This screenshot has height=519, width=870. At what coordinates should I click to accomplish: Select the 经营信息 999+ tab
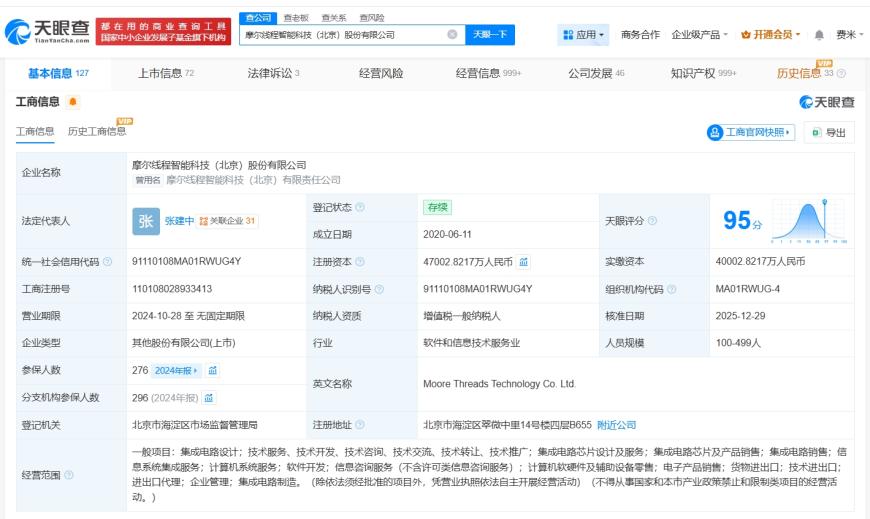(x=488, y=73)
